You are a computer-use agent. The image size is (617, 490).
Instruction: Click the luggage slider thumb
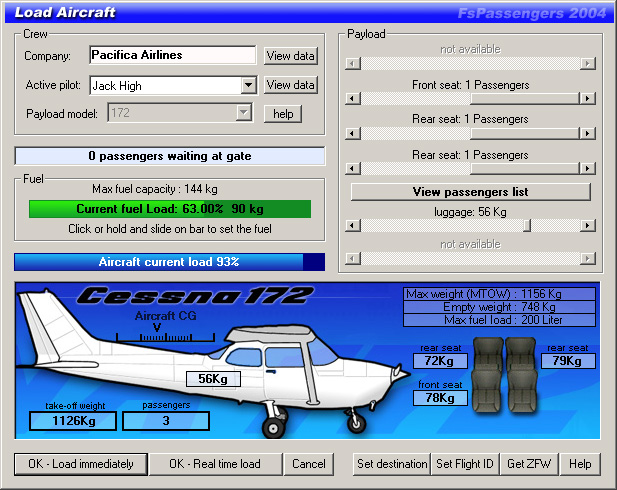click(527, 226)
